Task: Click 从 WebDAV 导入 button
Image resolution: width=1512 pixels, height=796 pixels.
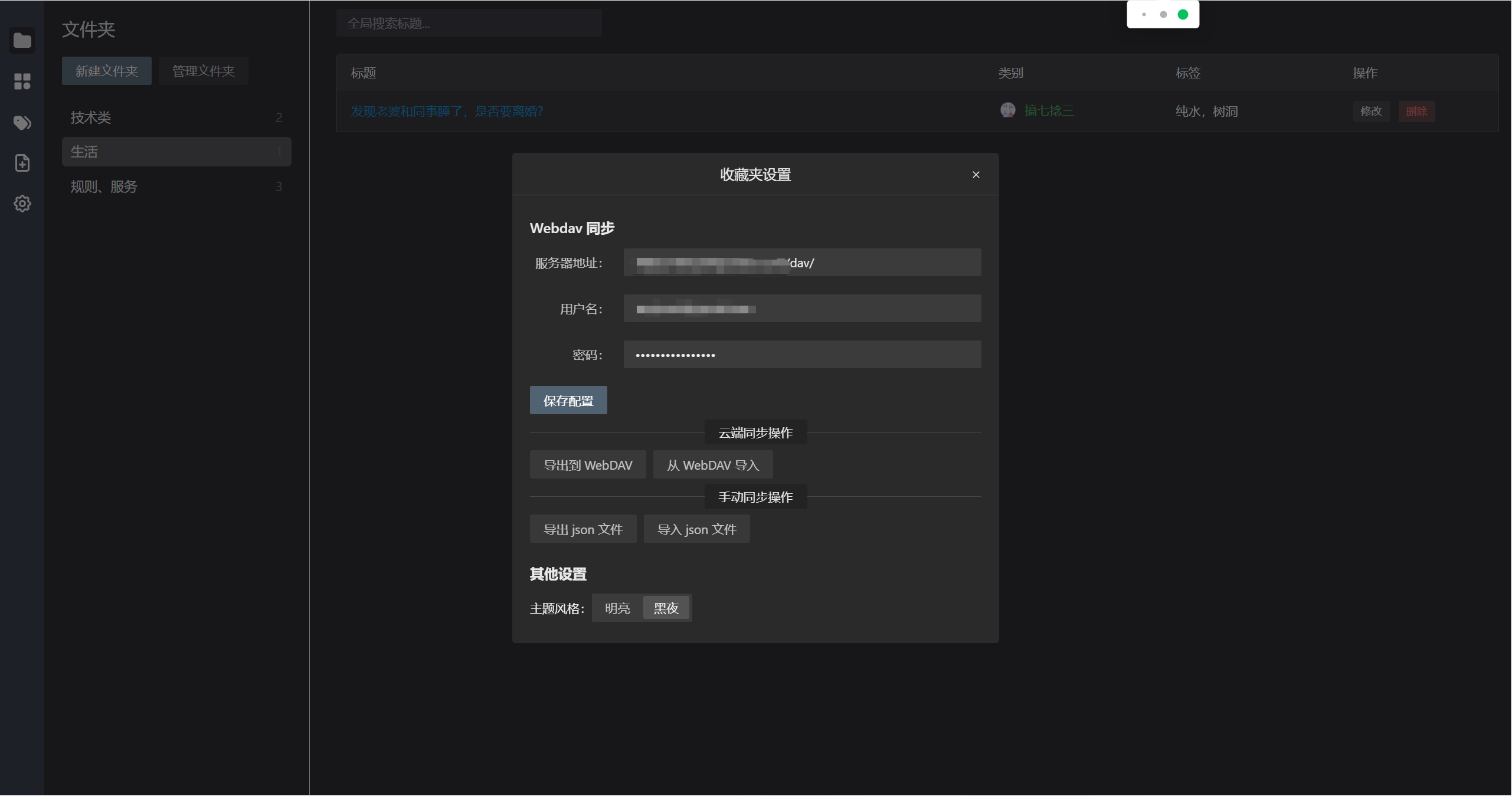Action: pyautogui.click(x=713, y=465)
